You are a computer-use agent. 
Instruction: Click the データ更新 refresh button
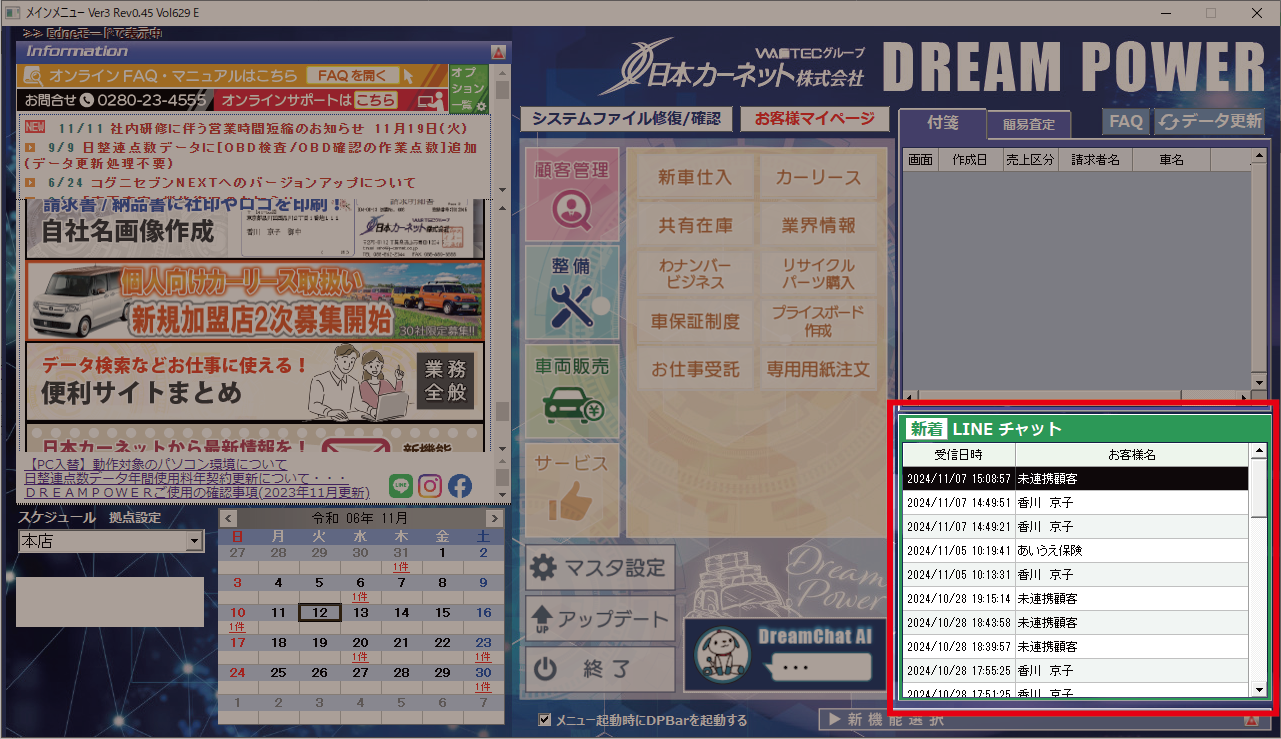pos(1211,121)
